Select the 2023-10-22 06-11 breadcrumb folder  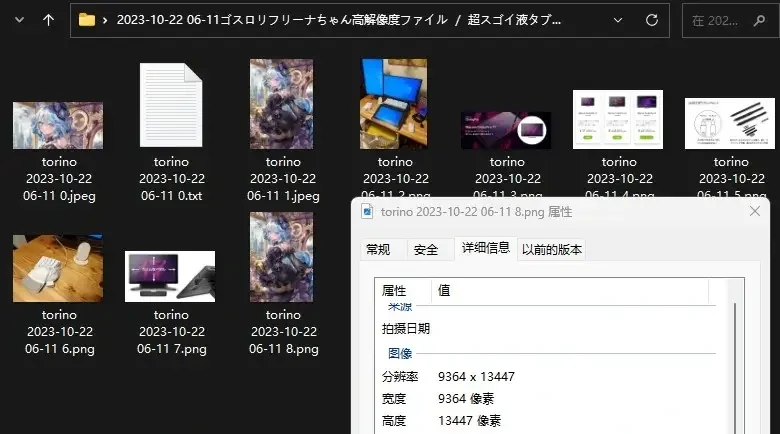tap(282, 20)
